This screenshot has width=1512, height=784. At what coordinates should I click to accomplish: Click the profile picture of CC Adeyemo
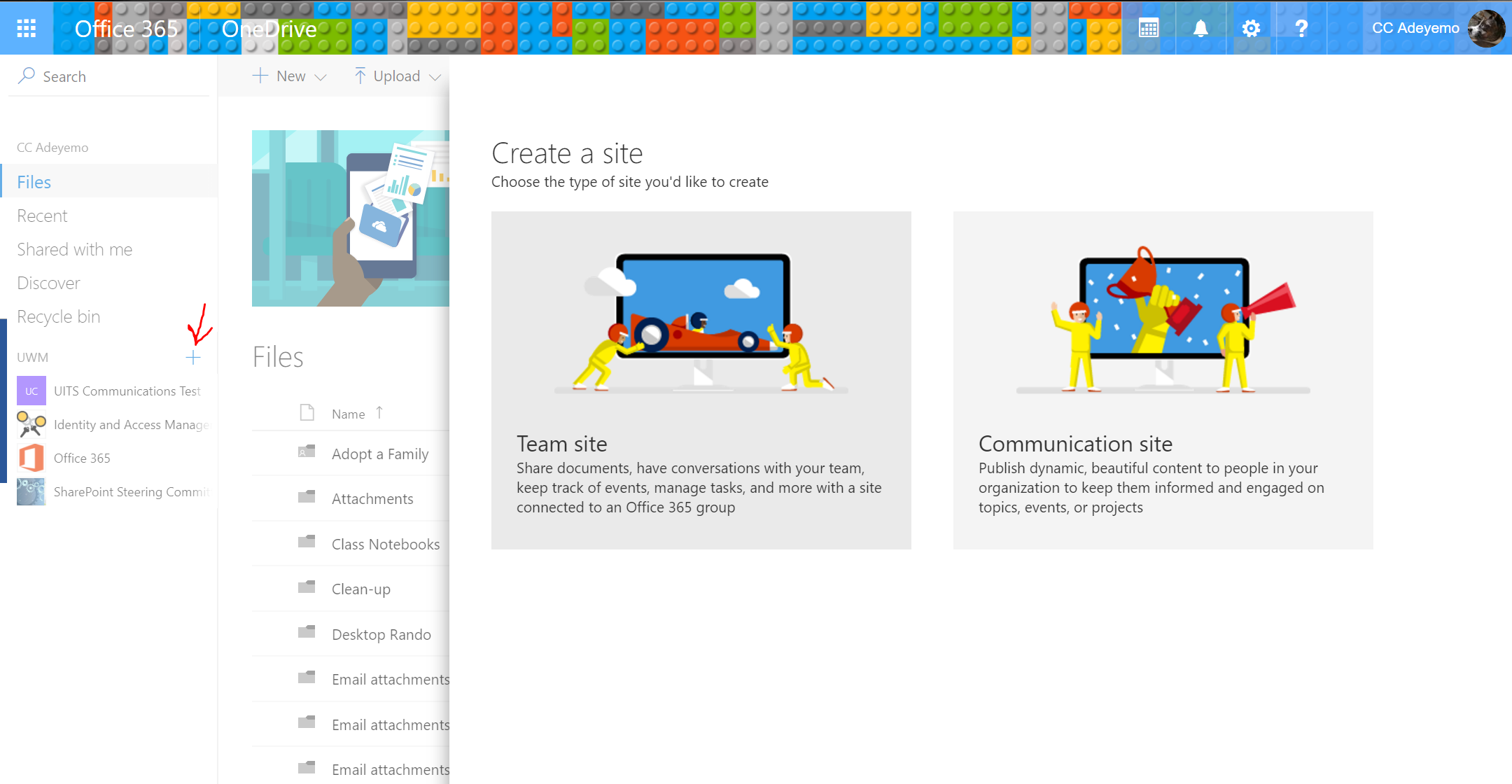point(1485,28)
